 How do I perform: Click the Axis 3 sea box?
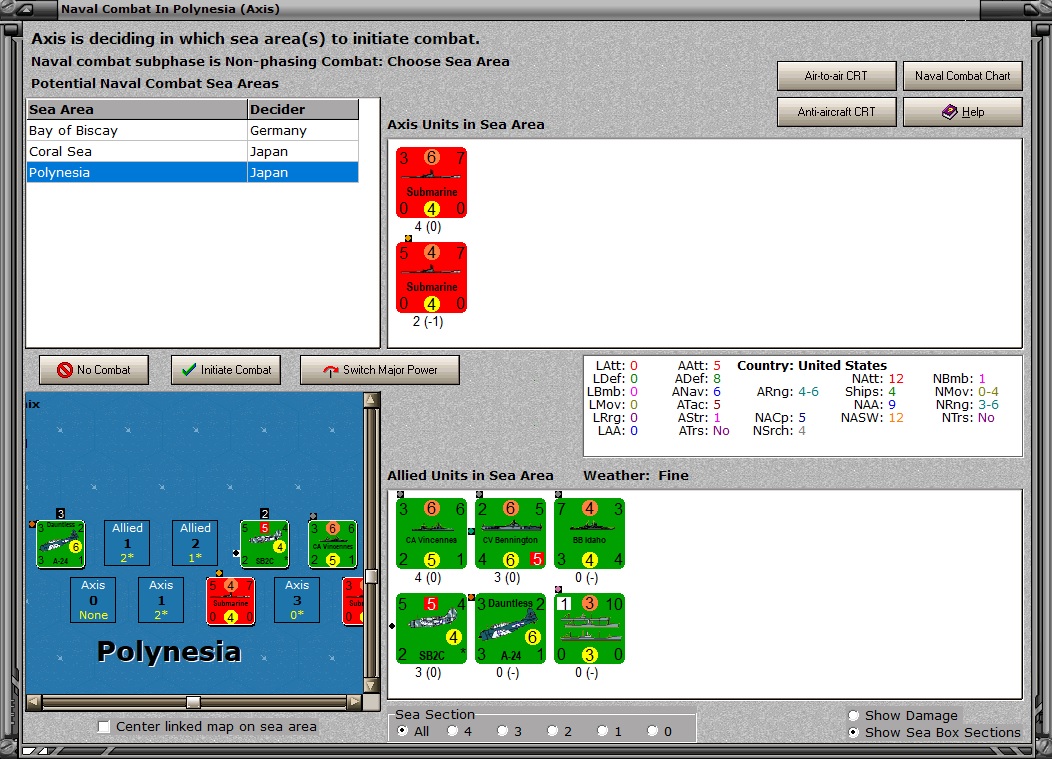tap(297, 600)
